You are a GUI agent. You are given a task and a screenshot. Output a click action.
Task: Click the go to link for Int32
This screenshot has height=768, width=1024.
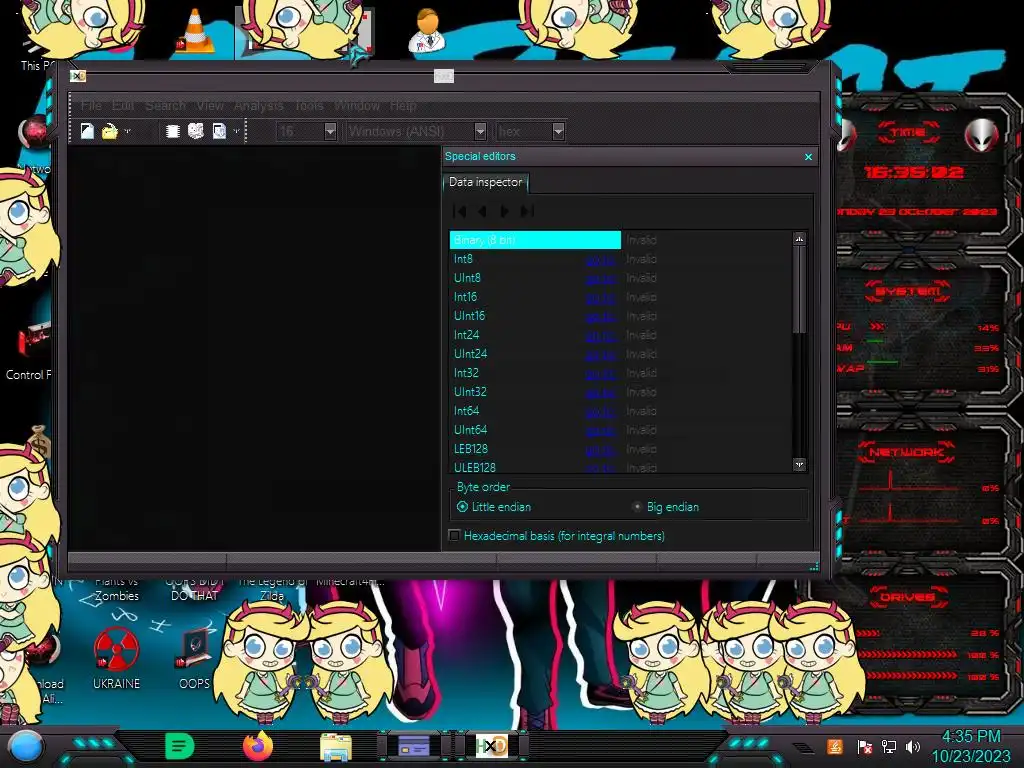[x=600, y=374]
